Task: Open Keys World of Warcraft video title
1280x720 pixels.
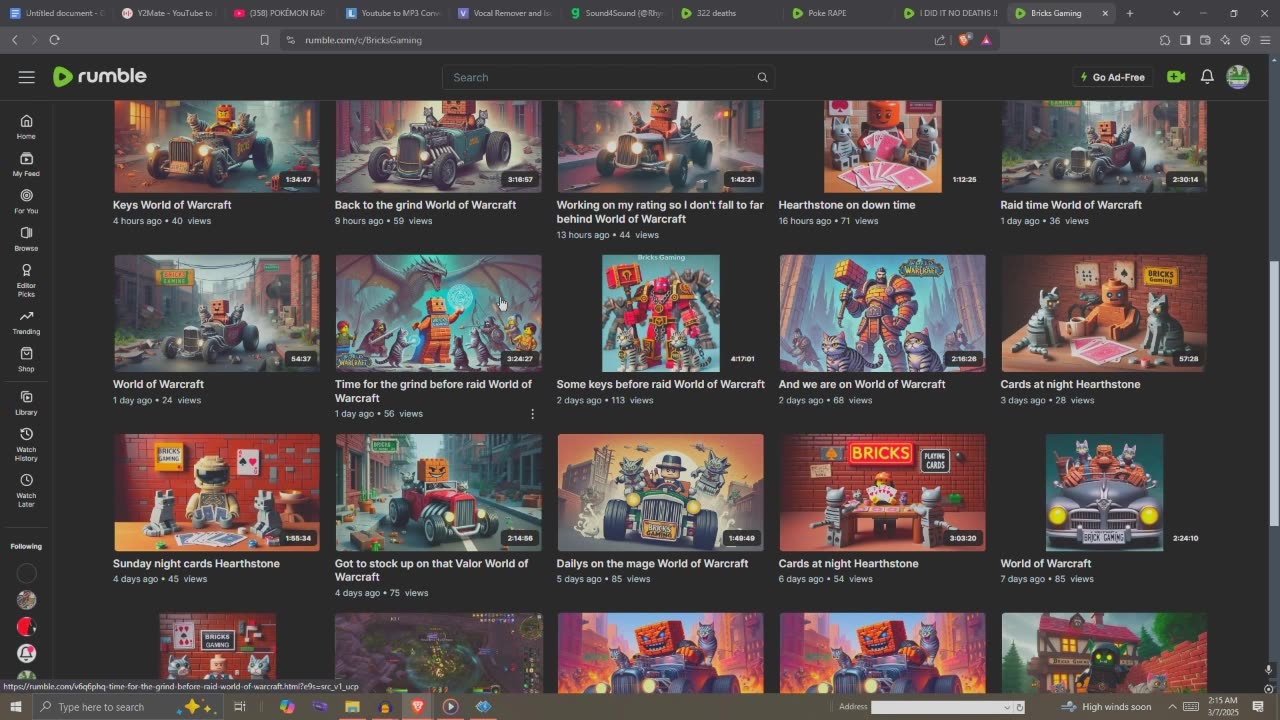Action: coord(172,205)
